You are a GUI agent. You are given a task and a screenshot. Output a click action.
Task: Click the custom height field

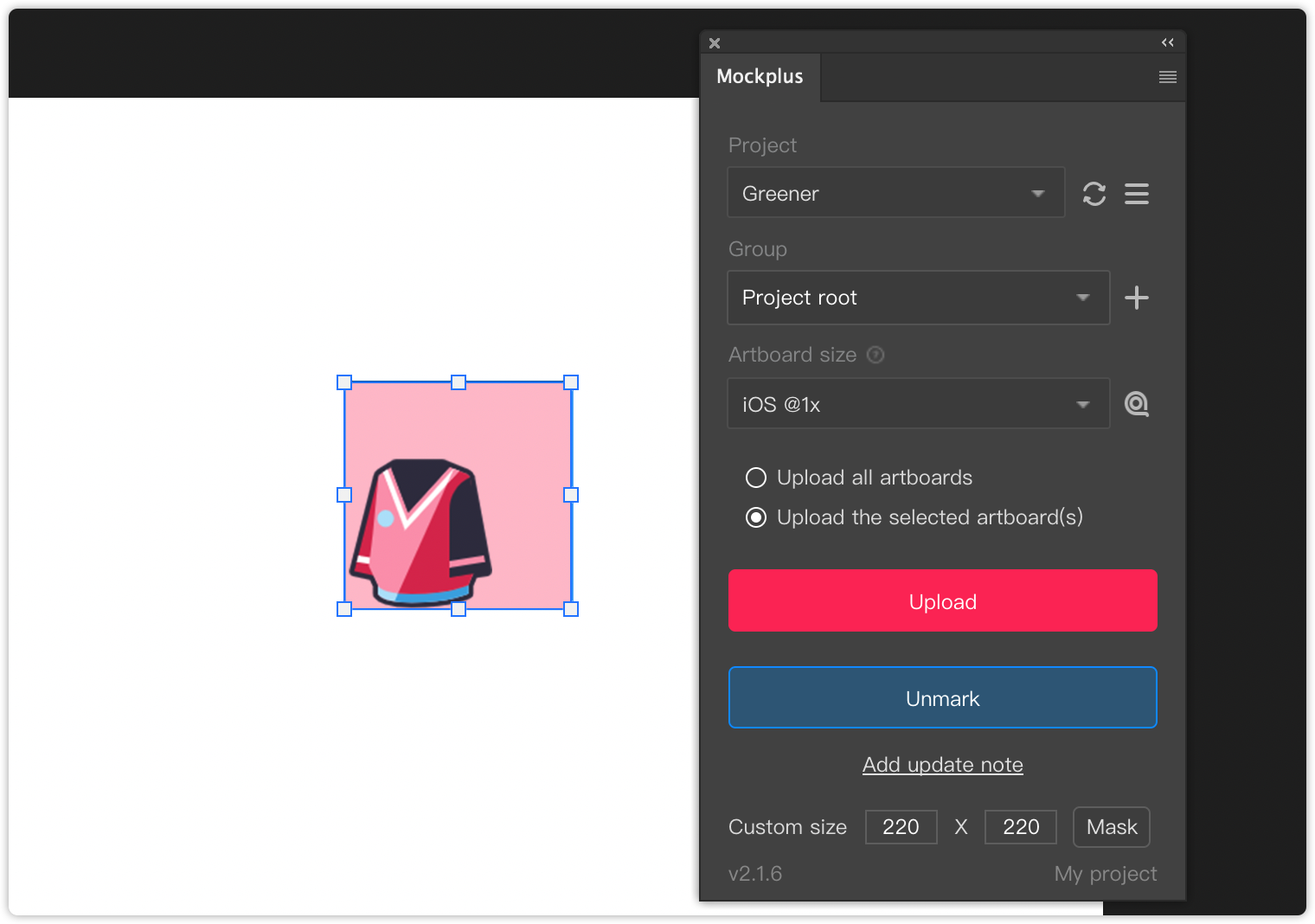point(1021,827)
